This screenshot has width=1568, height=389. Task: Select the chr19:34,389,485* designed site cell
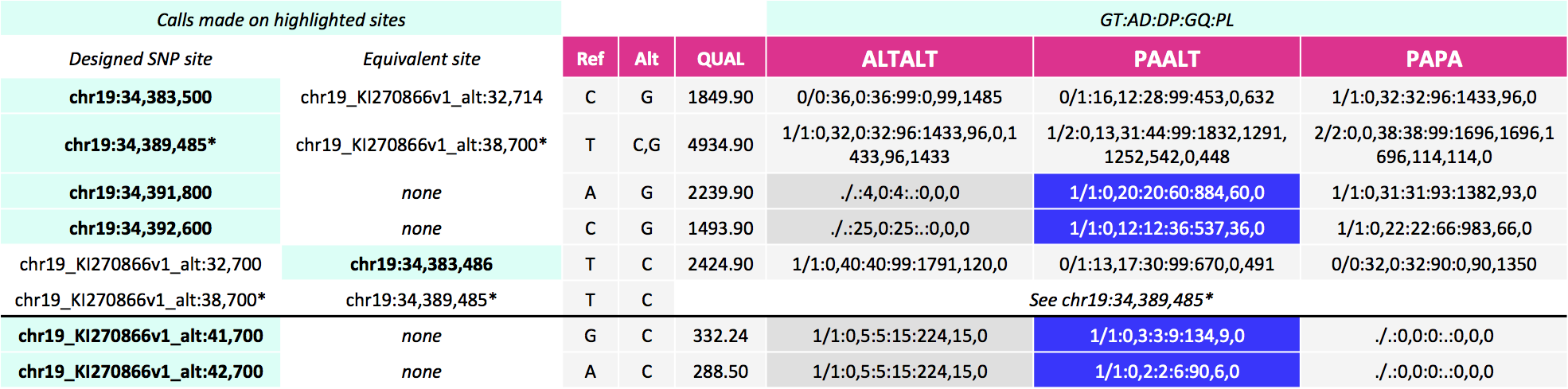[140, 145]
